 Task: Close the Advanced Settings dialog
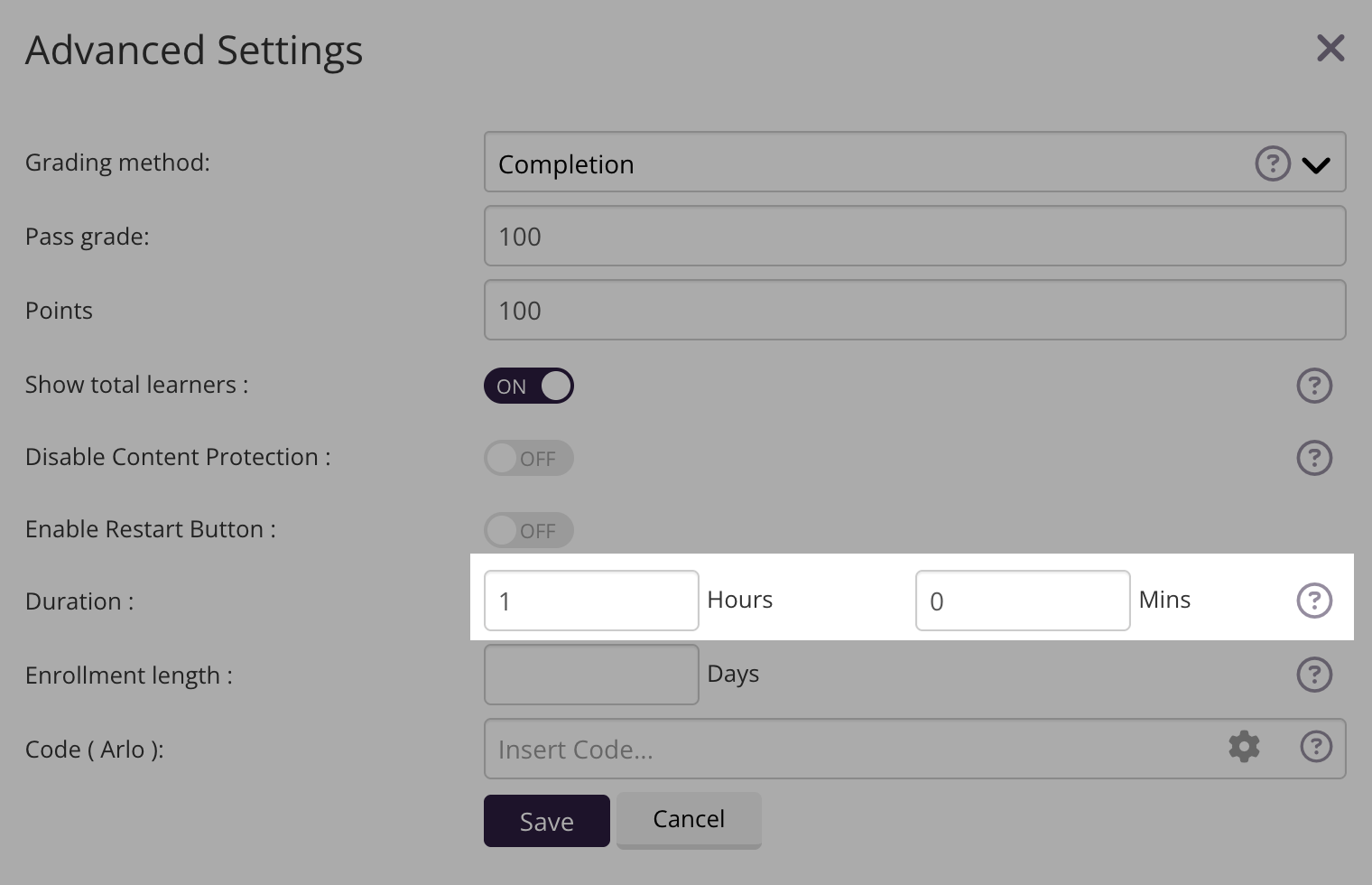1330,48
